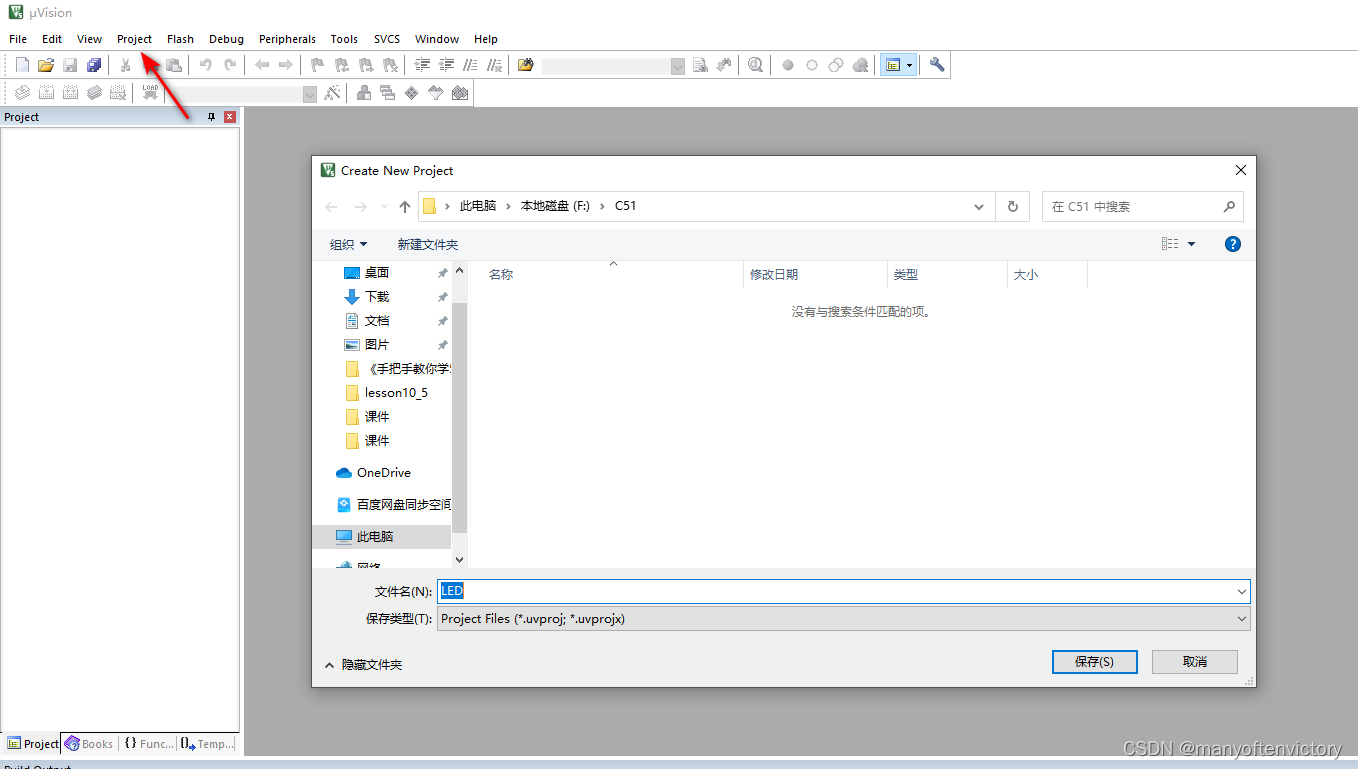Image resolution: width=1358 pixels, height=769 pixels.
Task: Expand the Select Target combo box
Action: pyautogui.click(x=310, y=93)
